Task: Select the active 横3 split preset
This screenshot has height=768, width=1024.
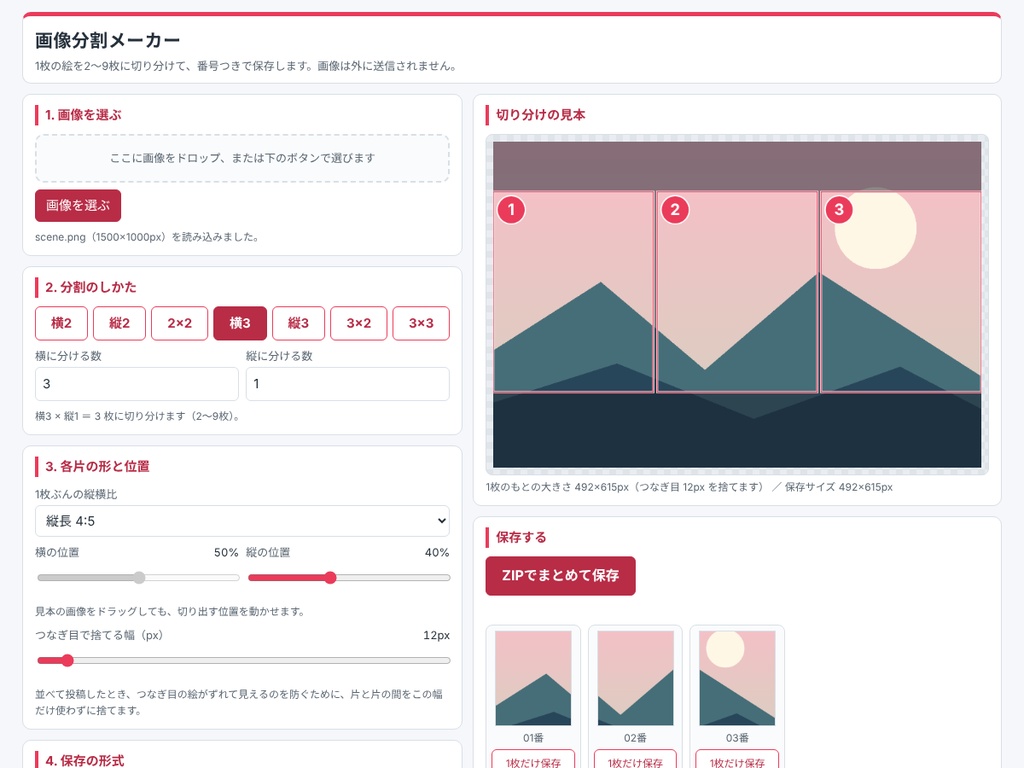Action: pos(240,323)
